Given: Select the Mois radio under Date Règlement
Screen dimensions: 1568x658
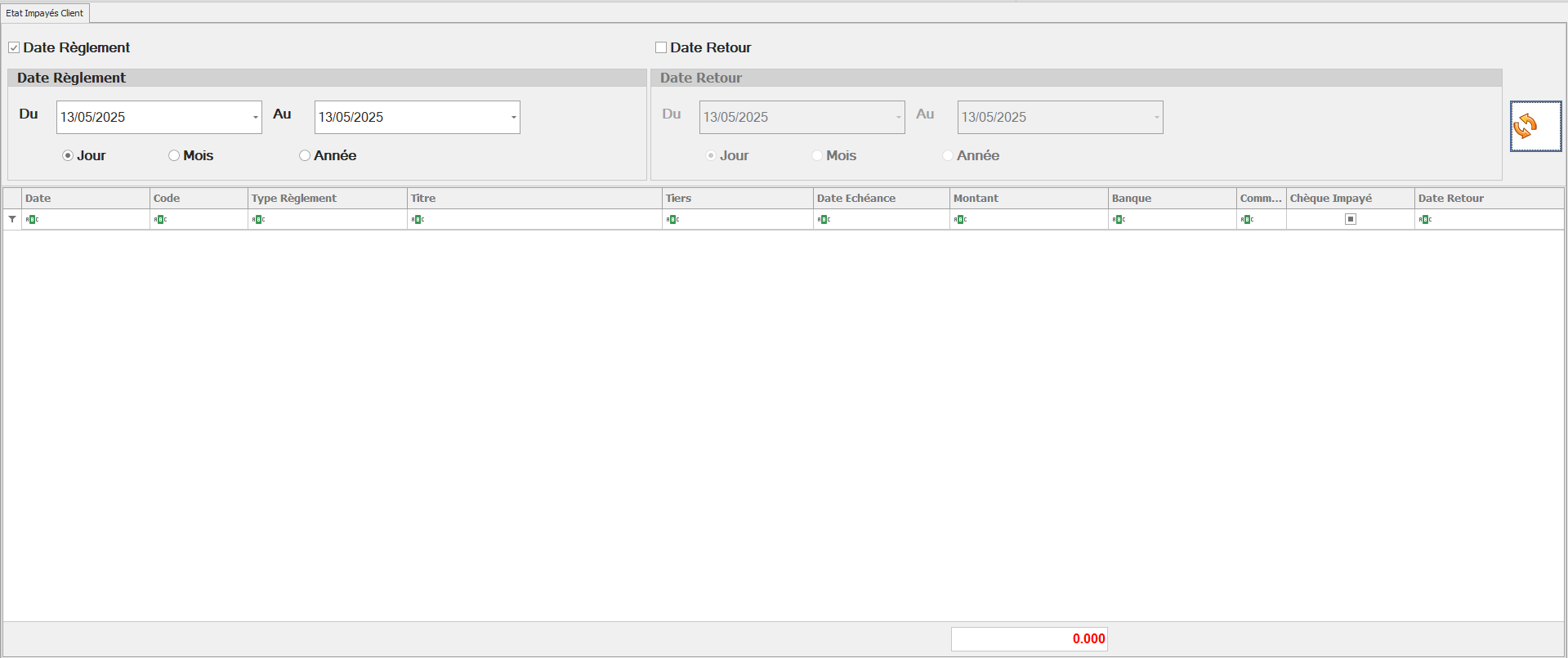Looking at the screenshot, I should [174, 155].
